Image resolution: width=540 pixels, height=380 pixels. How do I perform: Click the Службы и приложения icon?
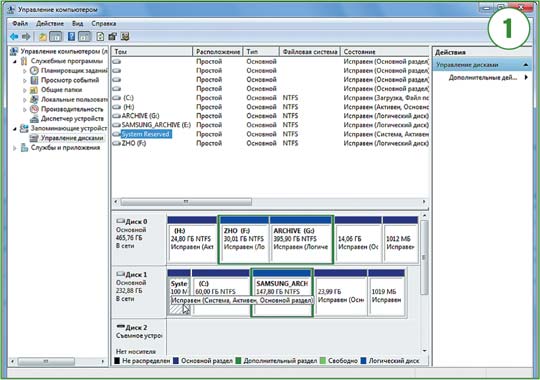(24, 148)
